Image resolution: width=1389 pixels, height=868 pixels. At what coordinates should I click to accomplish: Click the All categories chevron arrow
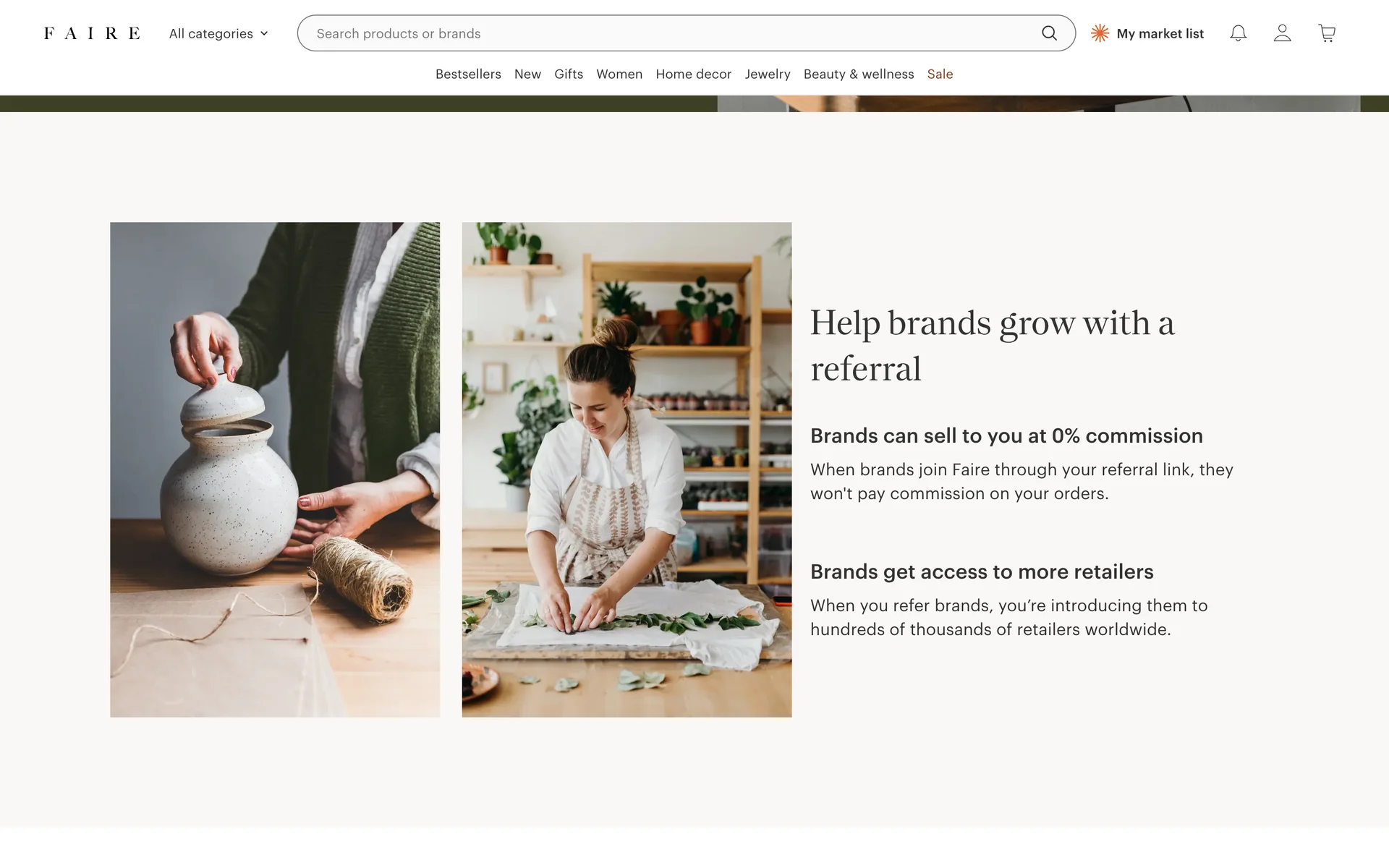point(264,33)
